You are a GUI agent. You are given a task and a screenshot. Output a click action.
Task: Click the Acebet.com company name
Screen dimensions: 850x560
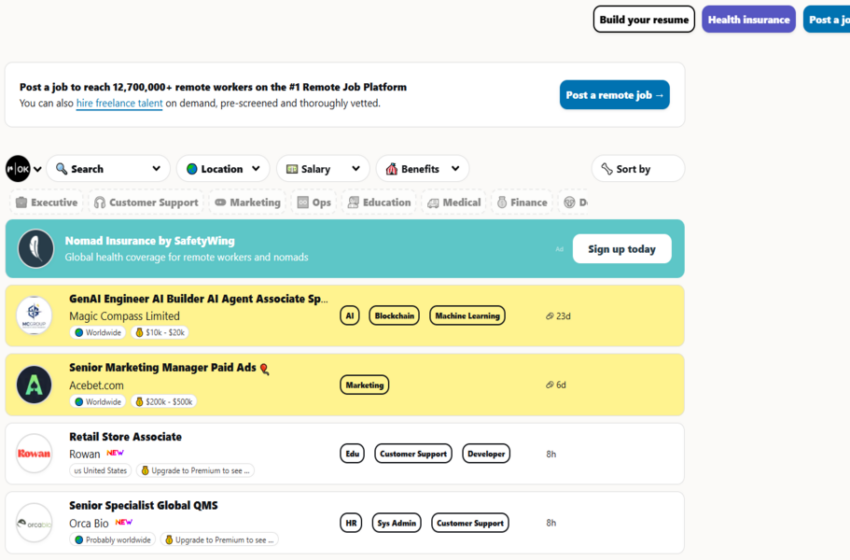[96, 385]
